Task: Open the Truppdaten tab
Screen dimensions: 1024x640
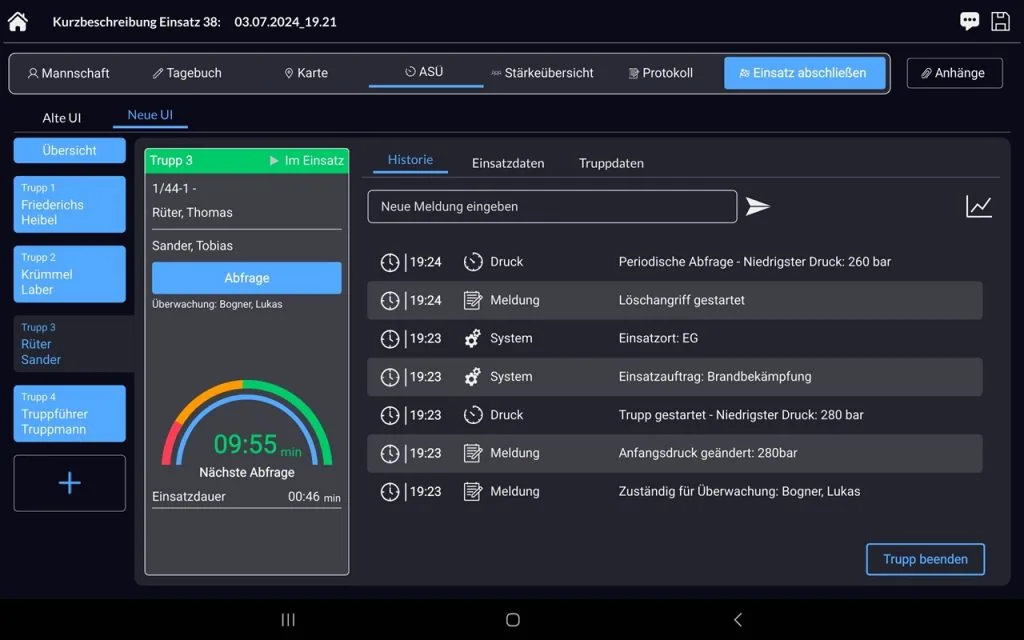Action: pos(611,163)
